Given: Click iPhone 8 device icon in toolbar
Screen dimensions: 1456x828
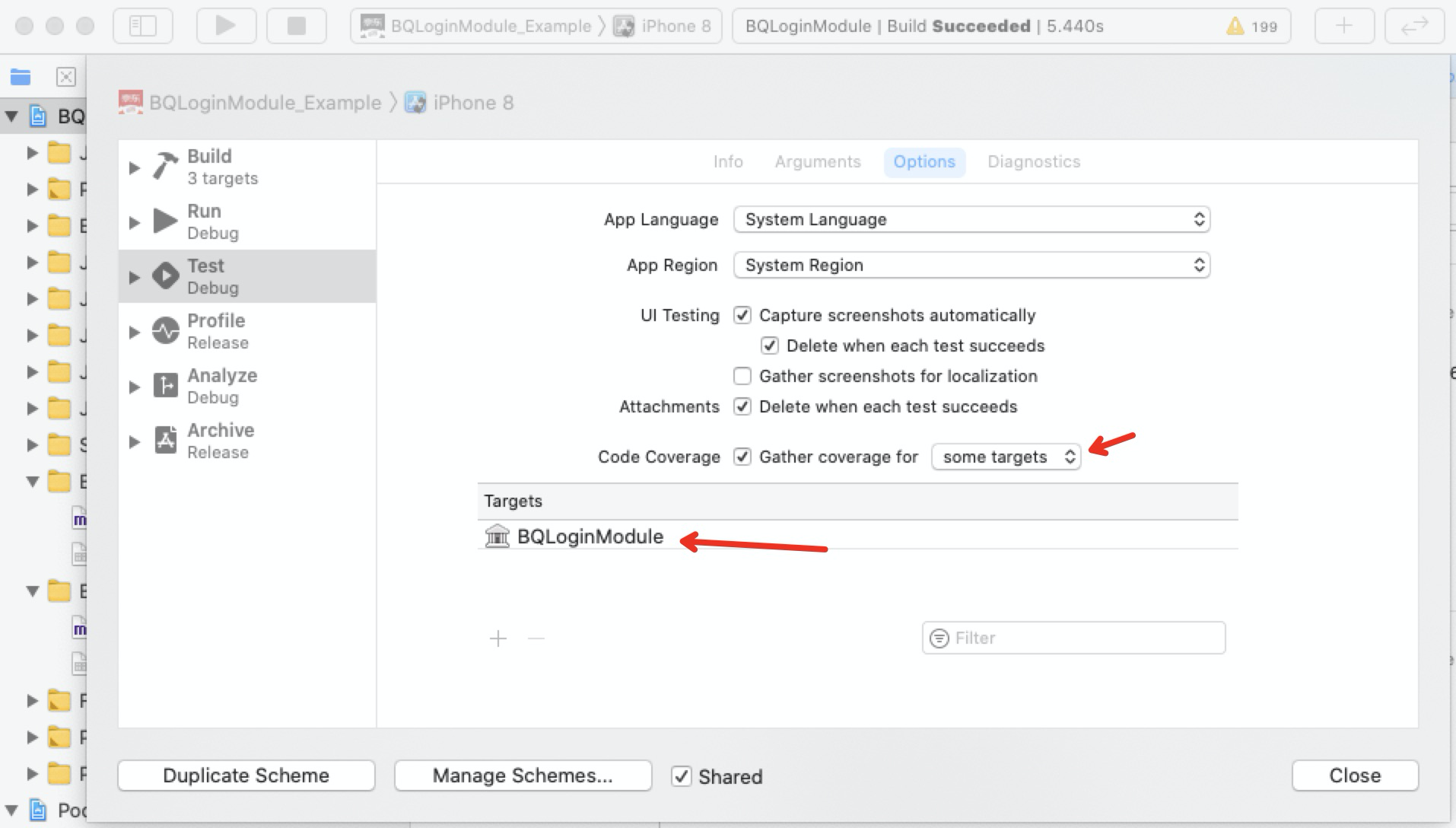Looking at the screenshot, I should (624, 26).
